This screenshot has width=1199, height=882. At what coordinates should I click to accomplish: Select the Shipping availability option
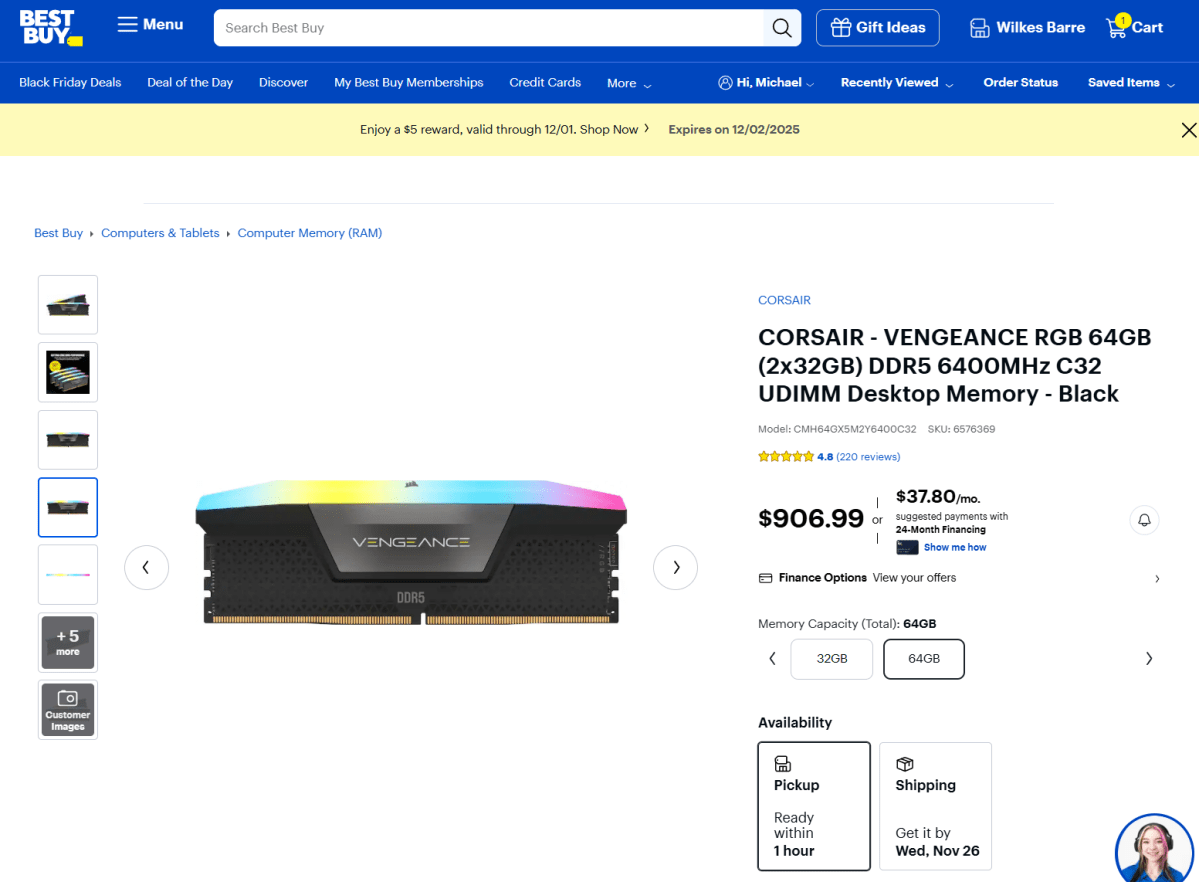pyautogui.click(x=935, y=806)
